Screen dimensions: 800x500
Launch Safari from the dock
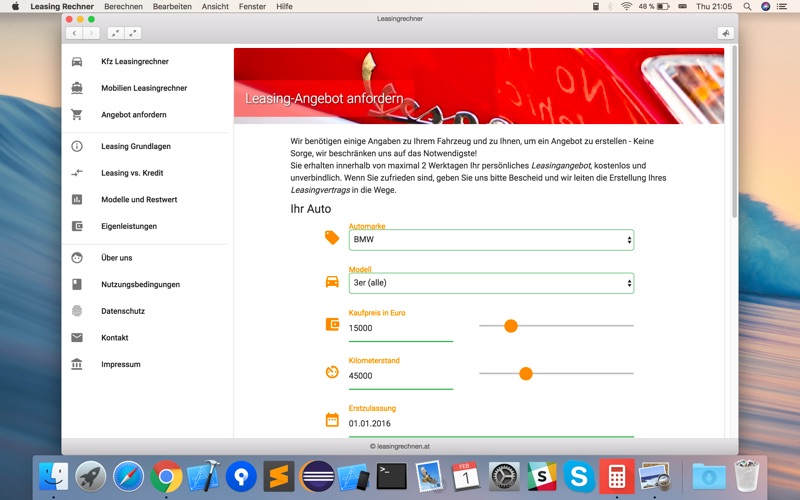click(128, 477)
